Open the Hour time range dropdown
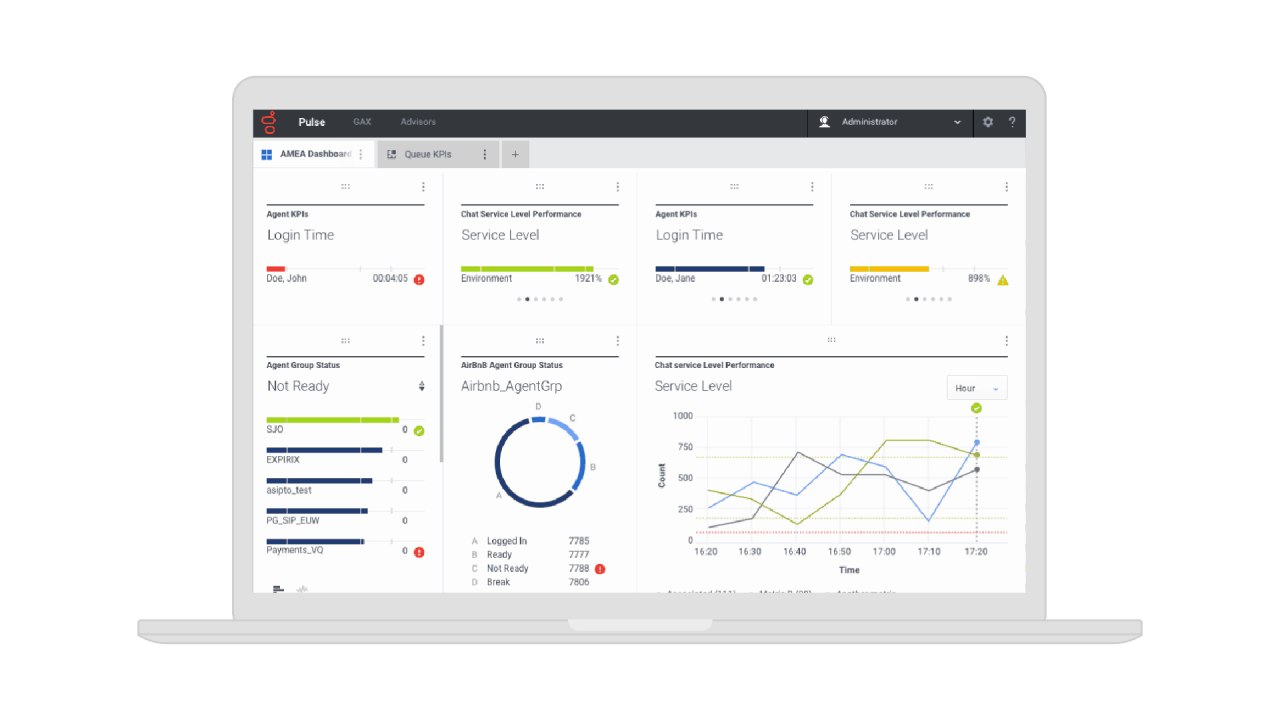The image size is (1280, 720). click(x=976, y=388)
